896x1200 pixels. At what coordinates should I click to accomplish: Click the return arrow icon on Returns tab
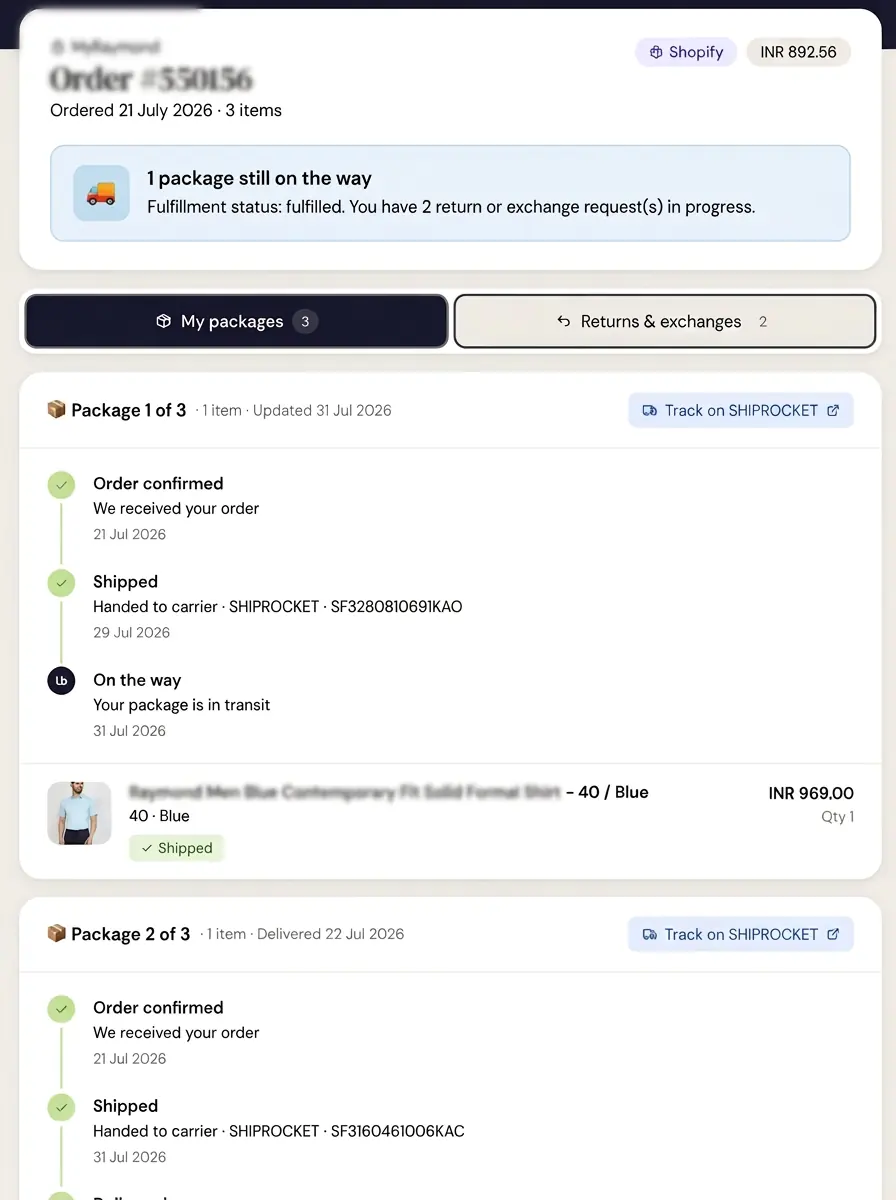[x=564, y=321]
